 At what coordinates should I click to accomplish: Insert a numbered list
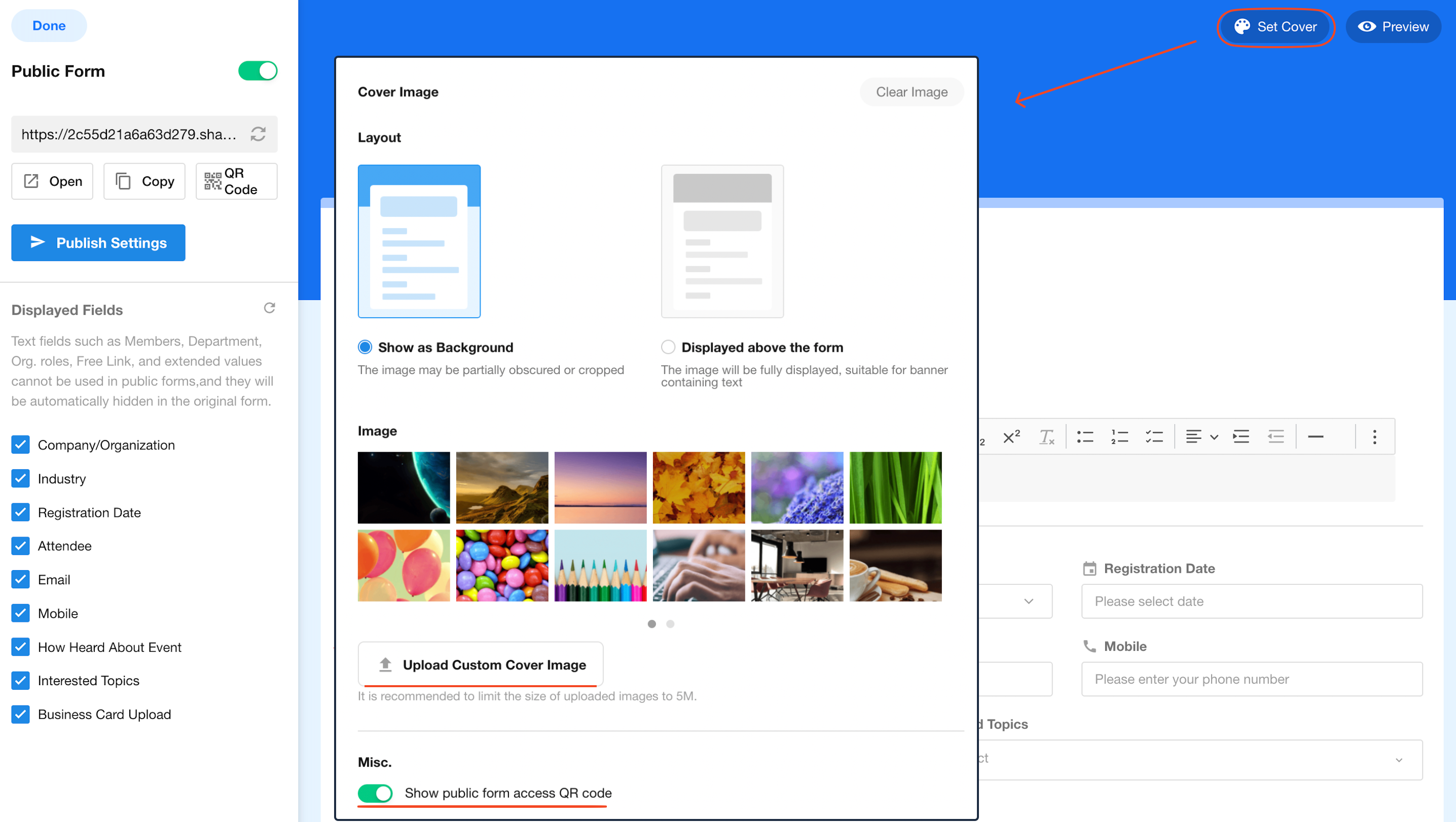point(1119,437)
